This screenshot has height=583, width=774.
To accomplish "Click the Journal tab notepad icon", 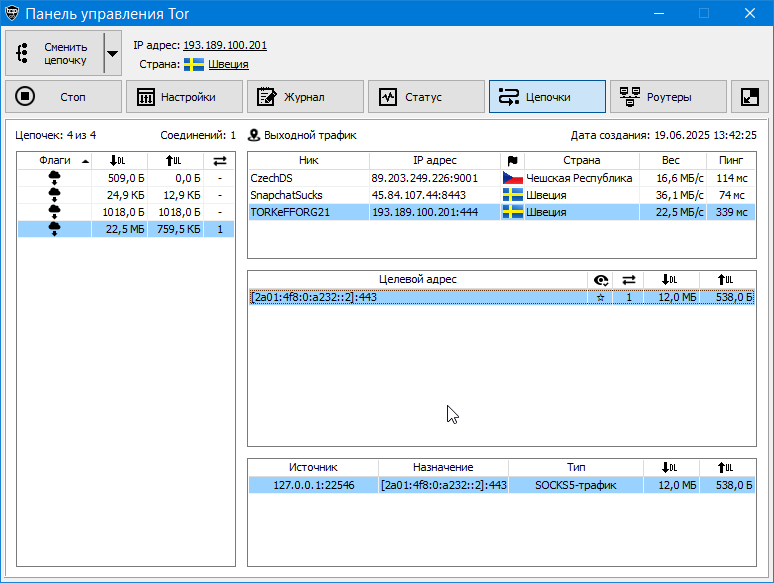I will pos(267,97).
